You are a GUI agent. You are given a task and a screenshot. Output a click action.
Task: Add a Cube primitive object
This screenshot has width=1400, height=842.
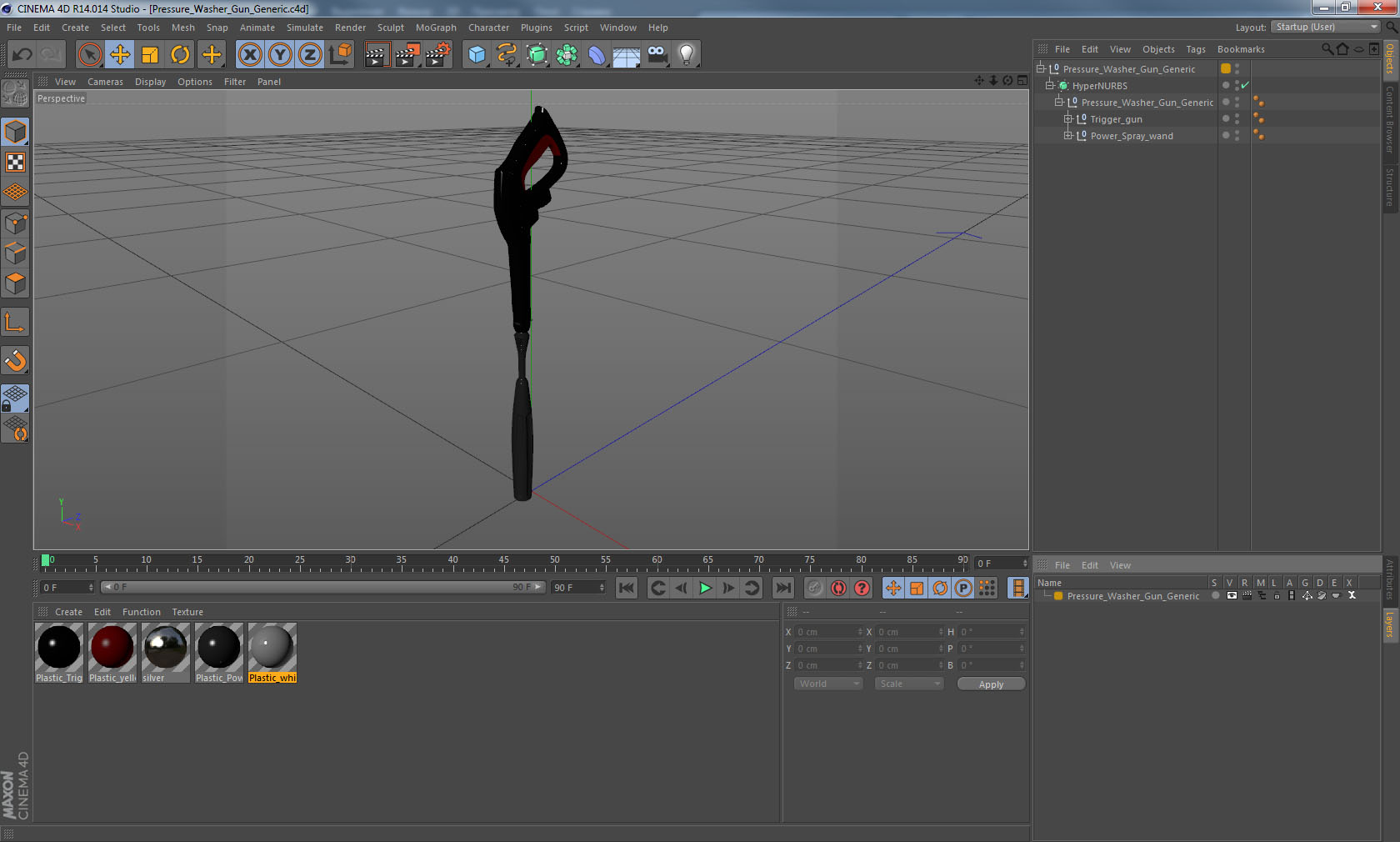coord(477,55)
